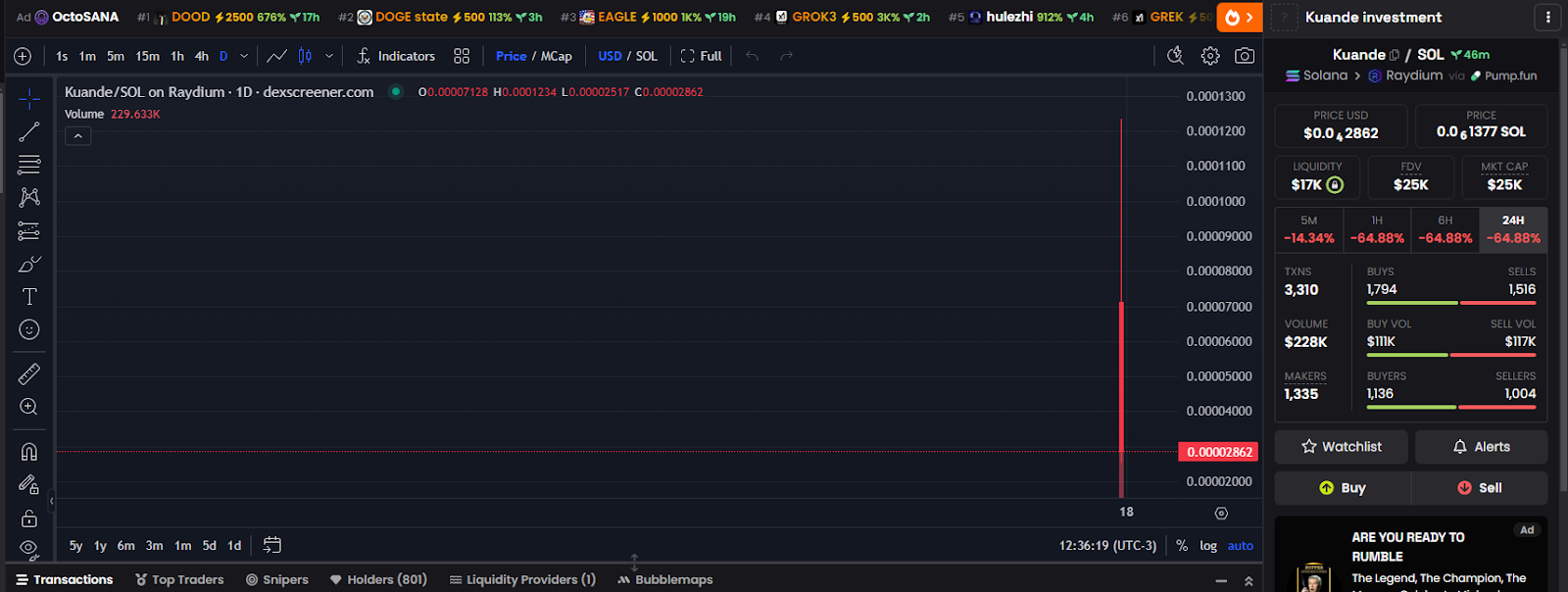This screenshot has height=592, width=1568.
Task: Open the emoji icons tool
Action: click(x=29, y=329)
